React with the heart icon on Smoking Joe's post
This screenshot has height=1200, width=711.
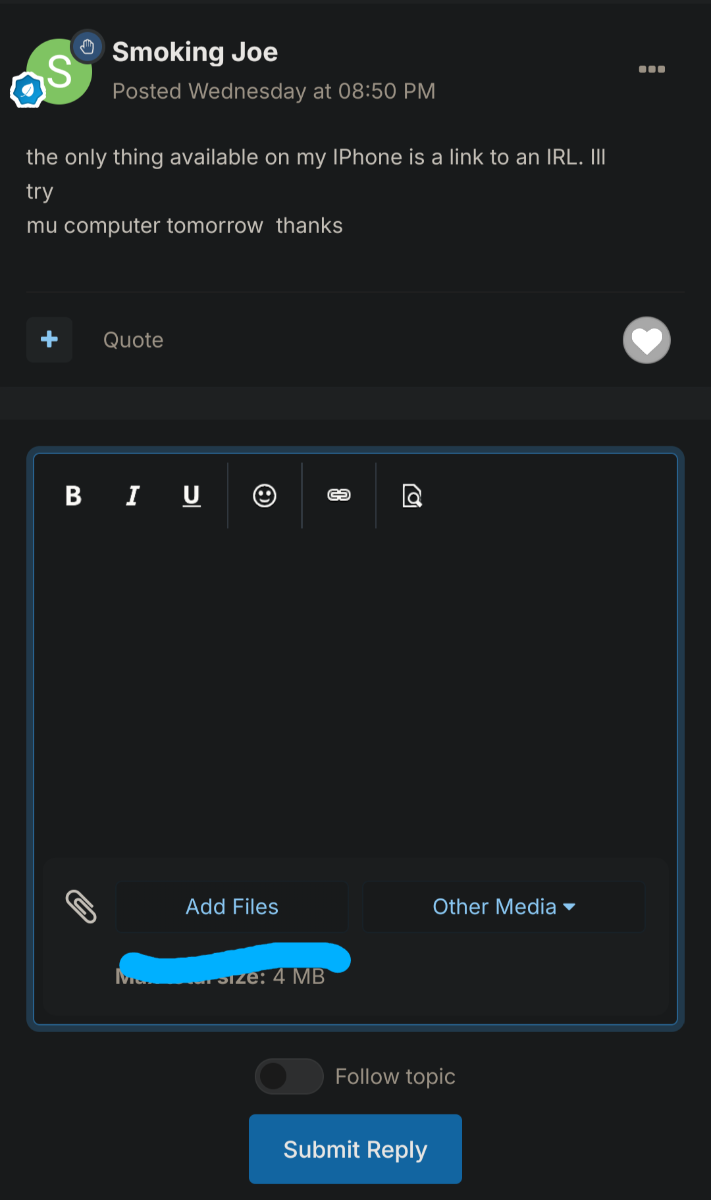(x=647, y=341)
